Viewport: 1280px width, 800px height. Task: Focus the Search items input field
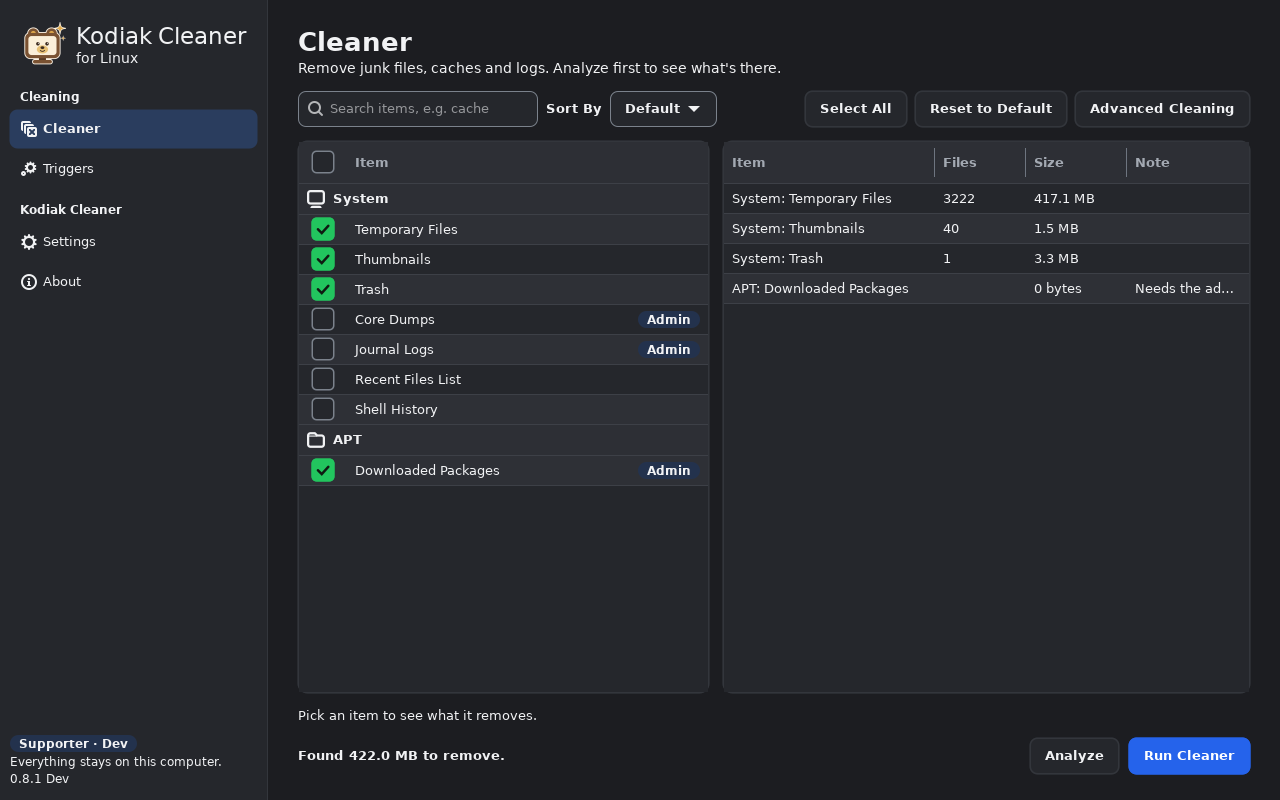418,109
